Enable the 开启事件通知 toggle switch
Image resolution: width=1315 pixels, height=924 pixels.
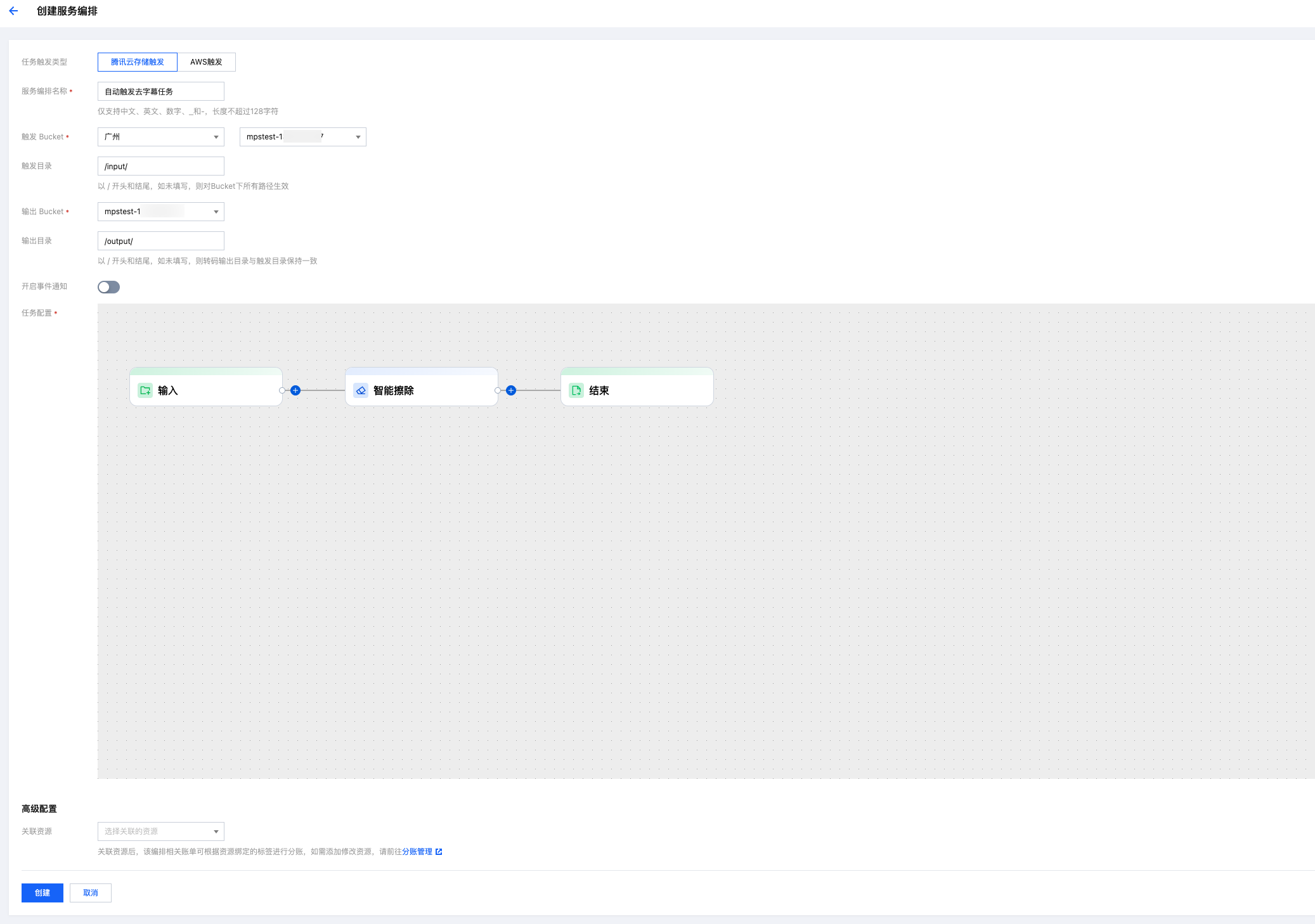pyautogui.click(x=108, y=287)
